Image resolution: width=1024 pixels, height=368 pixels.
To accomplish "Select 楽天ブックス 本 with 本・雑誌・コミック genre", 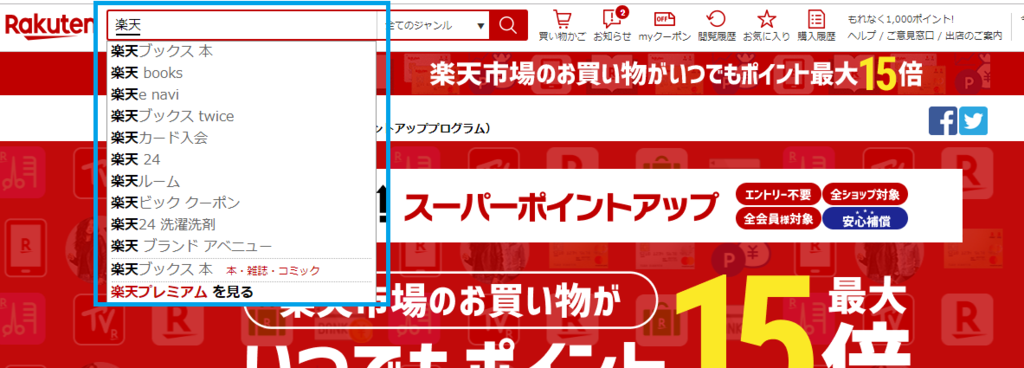I will click(242, 269).
